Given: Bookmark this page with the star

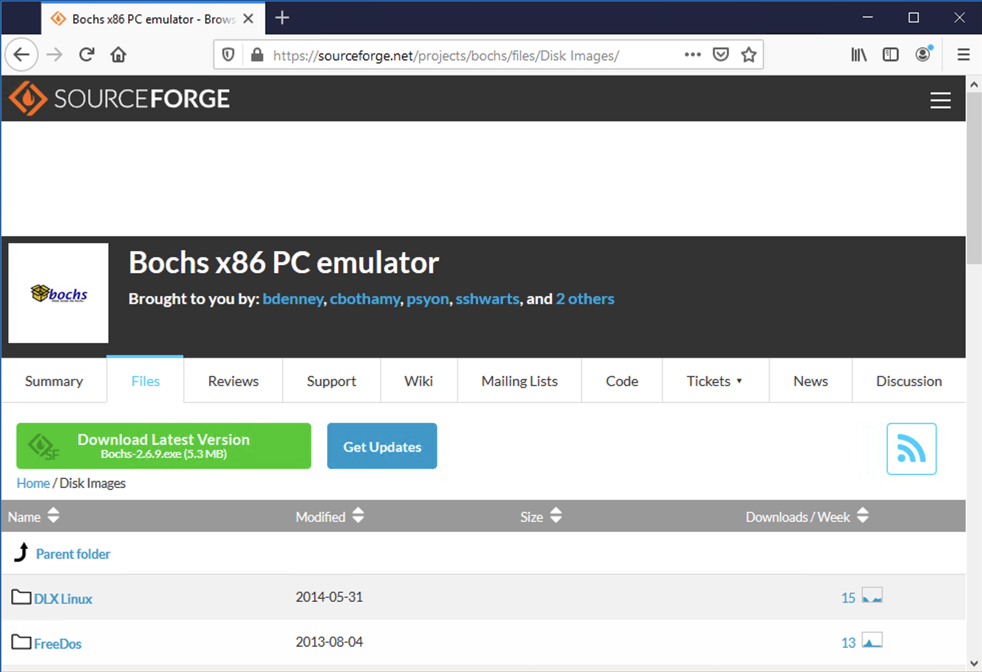Looking at the screenshot, I should pyautogui.click(x=748, y=55).
